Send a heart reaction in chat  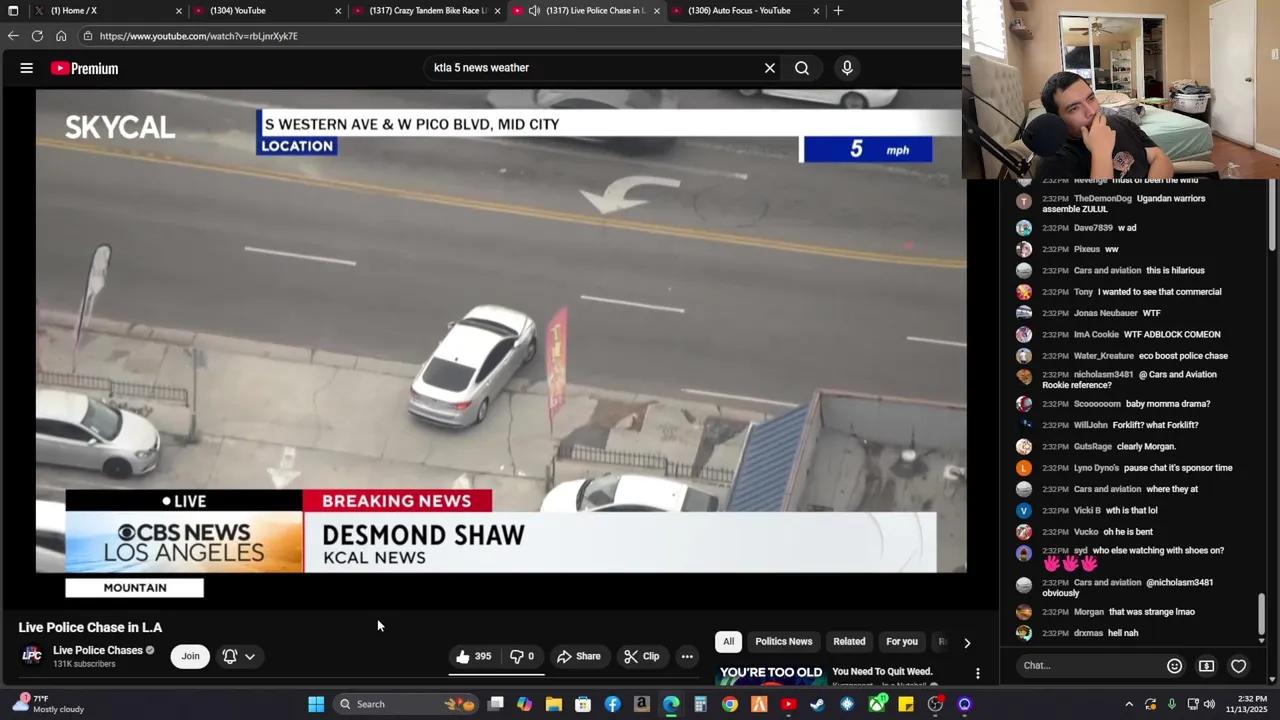1238,666
